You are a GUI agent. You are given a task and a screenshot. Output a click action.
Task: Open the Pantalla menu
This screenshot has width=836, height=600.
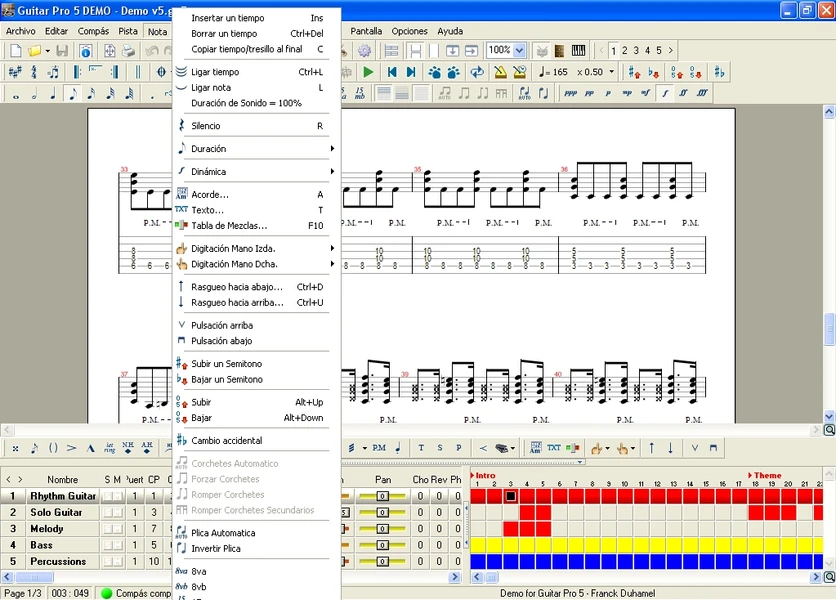click(x=366, y=31)
